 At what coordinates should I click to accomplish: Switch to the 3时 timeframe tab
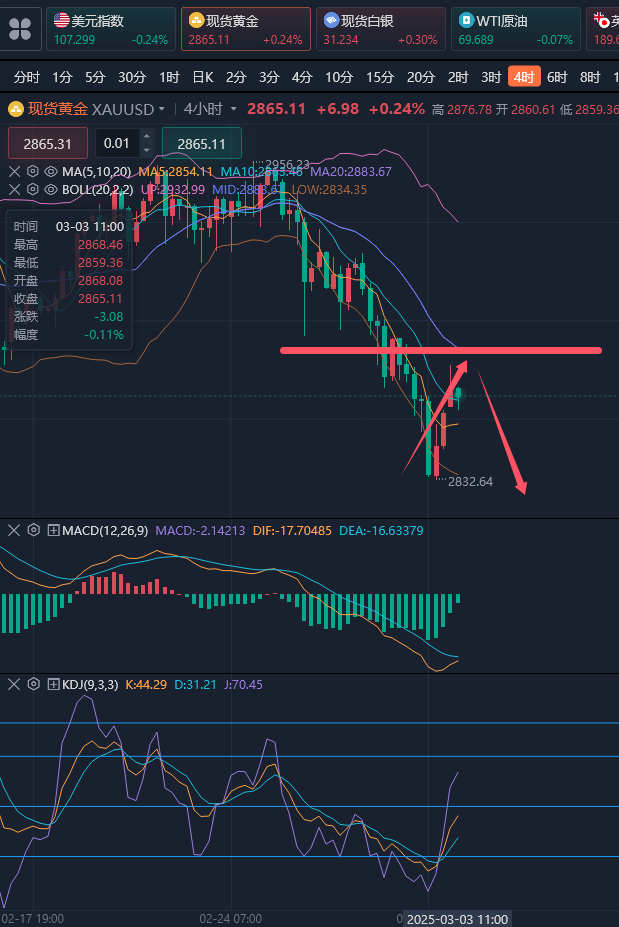tap(491, 77)
